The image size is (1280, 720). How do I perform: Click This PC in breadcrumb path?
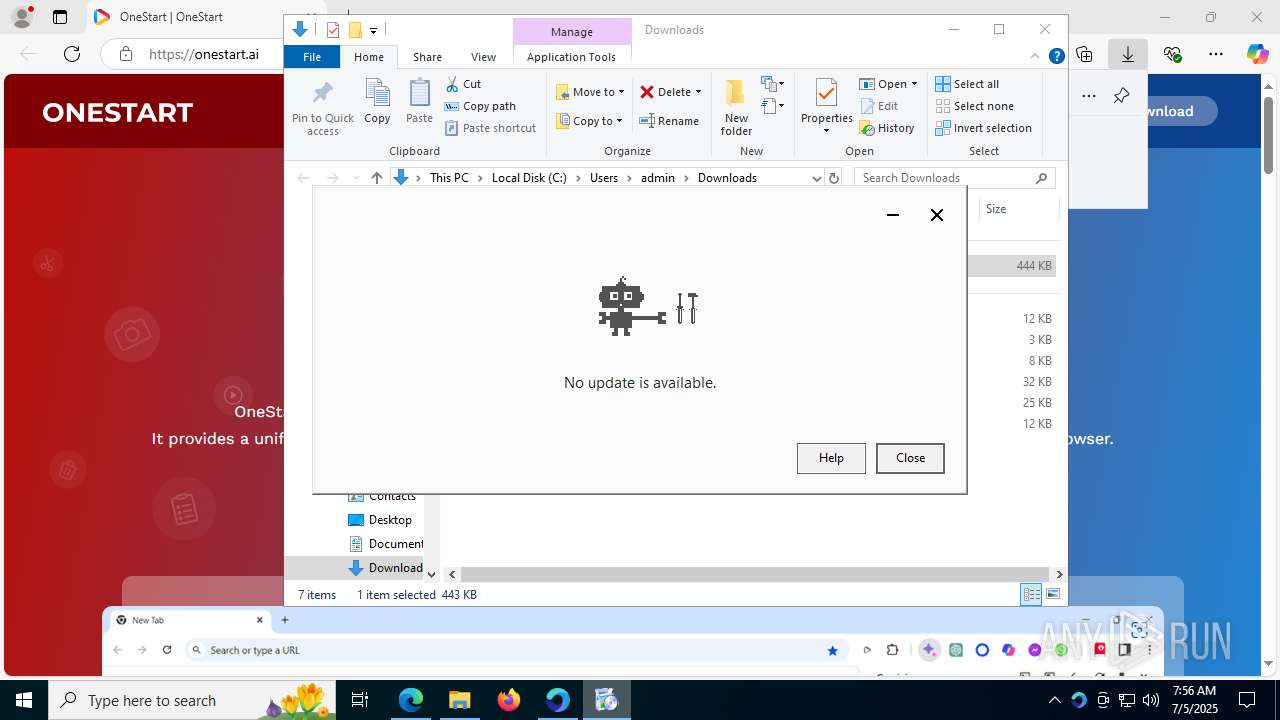pyautogui.click(x=449, y=178)
